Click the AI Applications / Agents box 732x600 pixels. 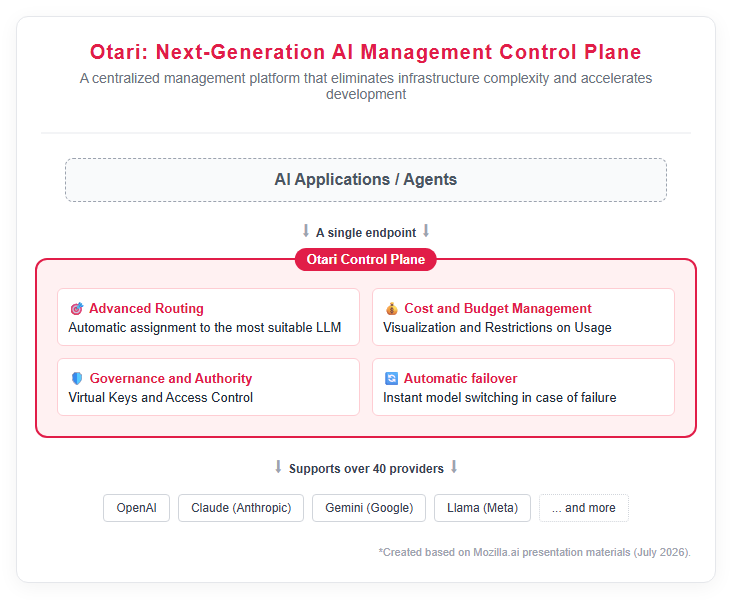click(366, 180)
